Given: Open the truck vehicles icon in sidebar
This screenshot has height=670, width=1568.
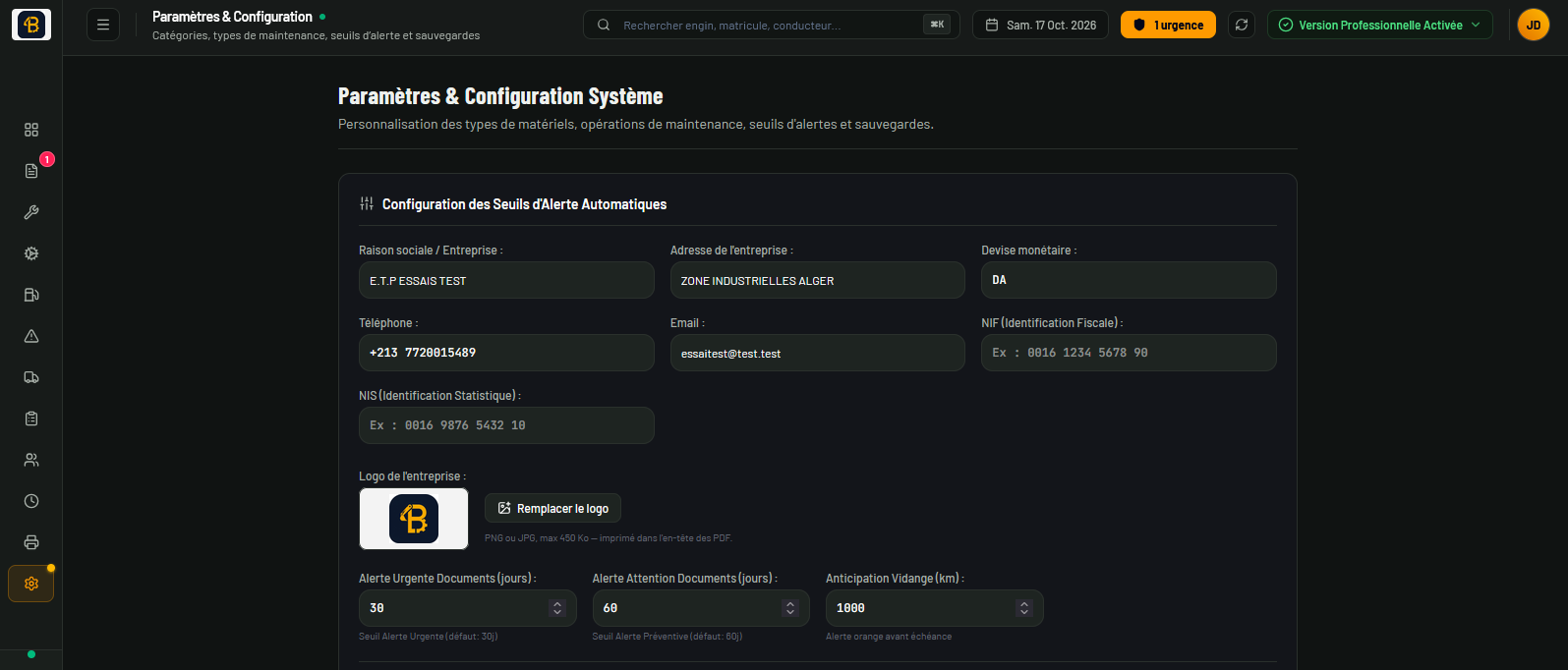Looking at the screenshot, I should coord(31,377).
